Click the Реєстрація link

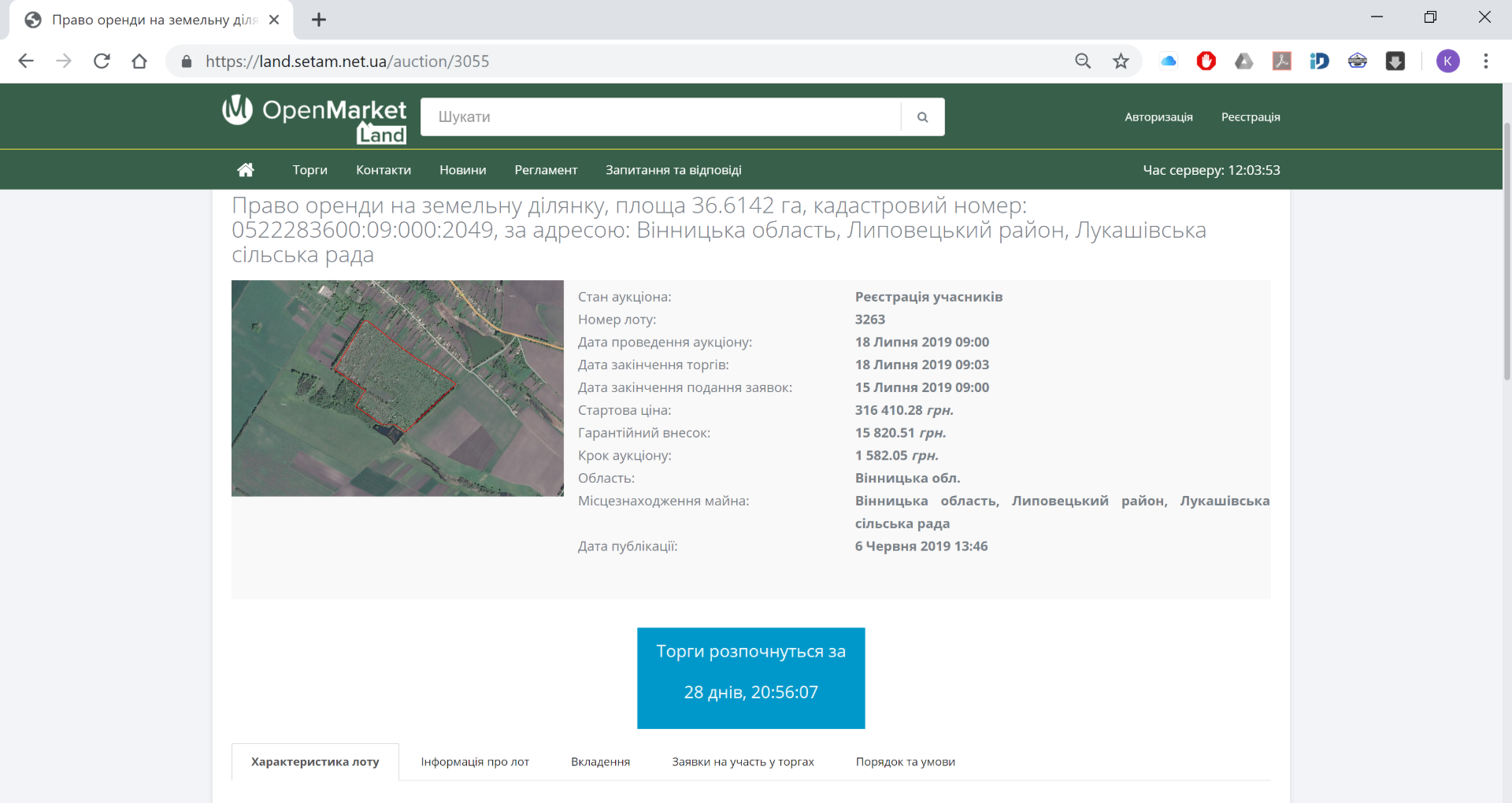[1251, 117]
